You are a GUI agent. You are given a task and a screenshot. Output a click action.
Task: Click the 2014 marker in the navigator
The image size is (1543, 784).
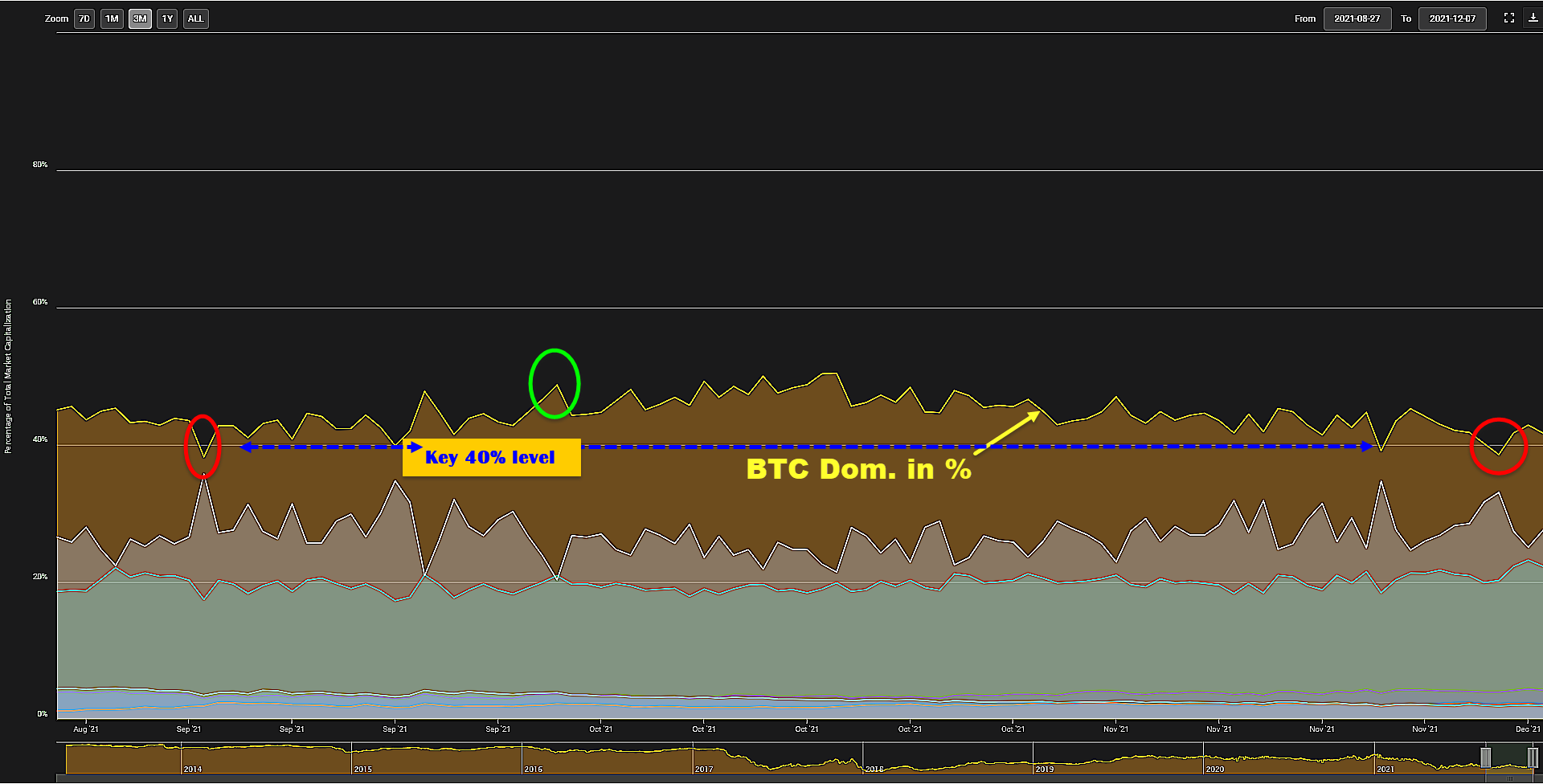tap(192, 769)
